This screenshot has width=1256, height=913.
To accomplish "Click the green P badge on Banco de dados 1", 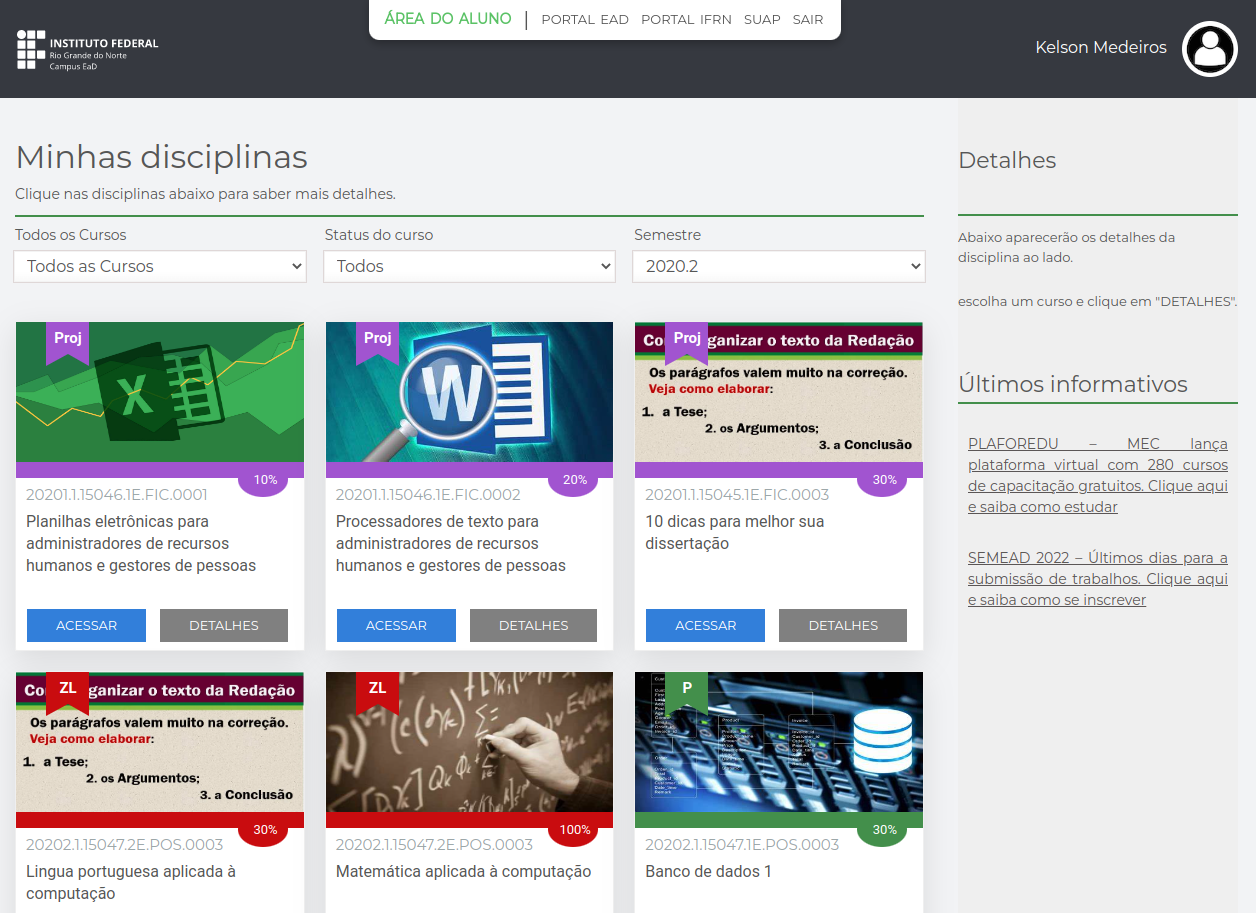I will point(687,692).
